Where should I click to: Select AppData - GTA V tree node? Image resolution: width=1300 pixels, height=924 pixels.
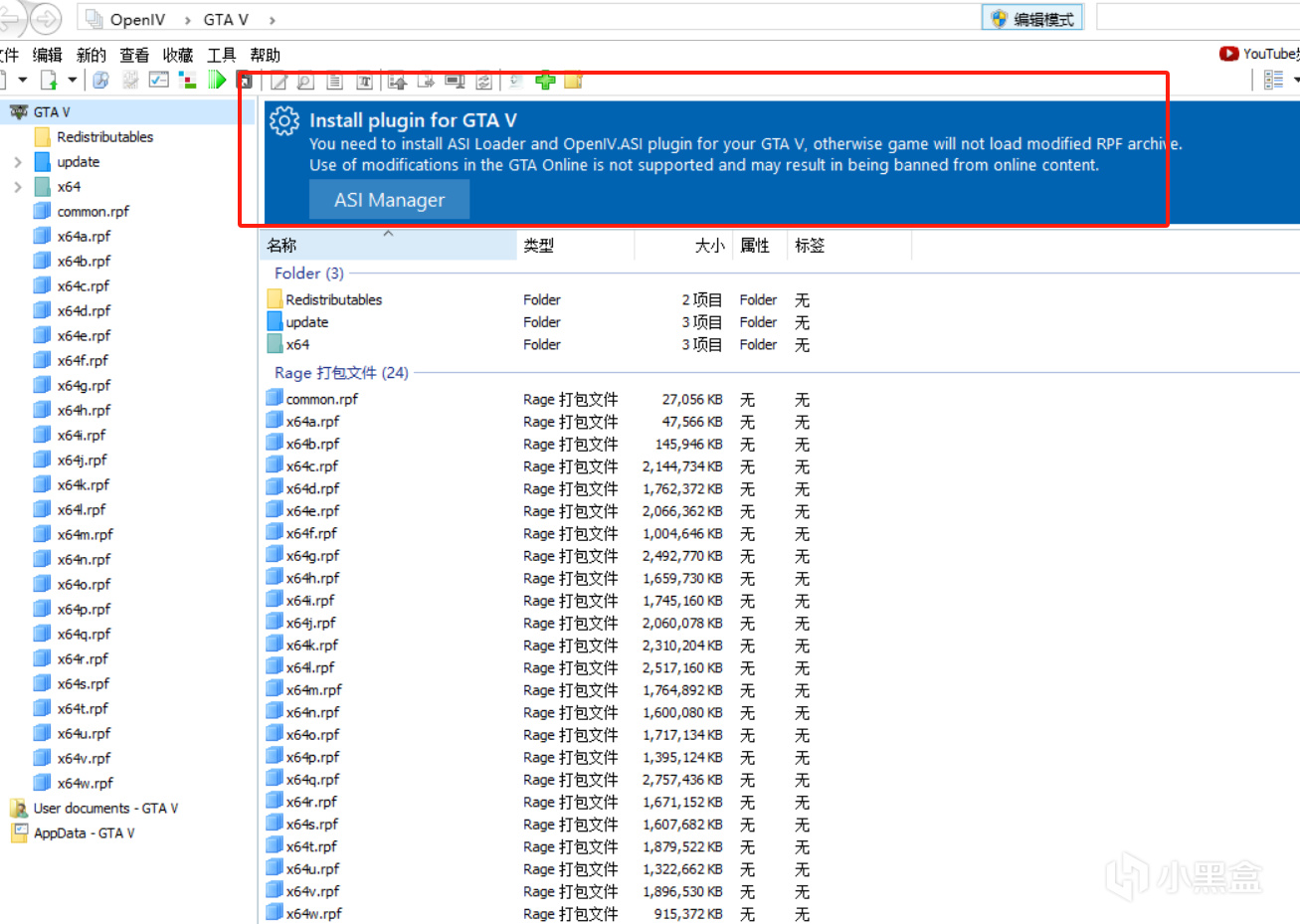[84, 833]
